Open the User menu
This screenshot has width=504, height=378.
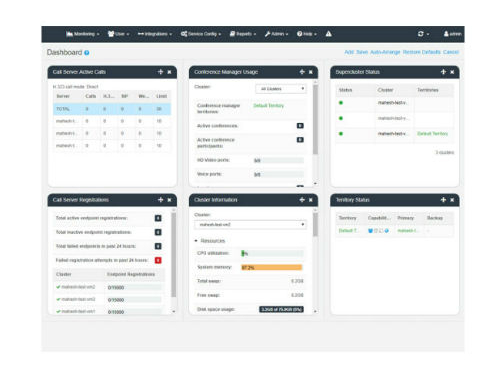point(118,34)
